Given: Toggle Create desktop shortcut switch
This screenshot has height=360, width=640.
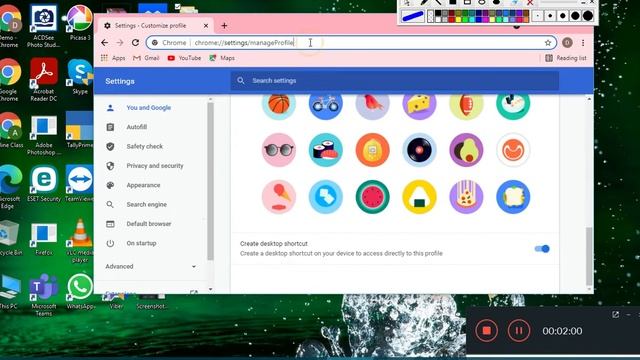Looking at the screenshot, I should tap(542, 249).
